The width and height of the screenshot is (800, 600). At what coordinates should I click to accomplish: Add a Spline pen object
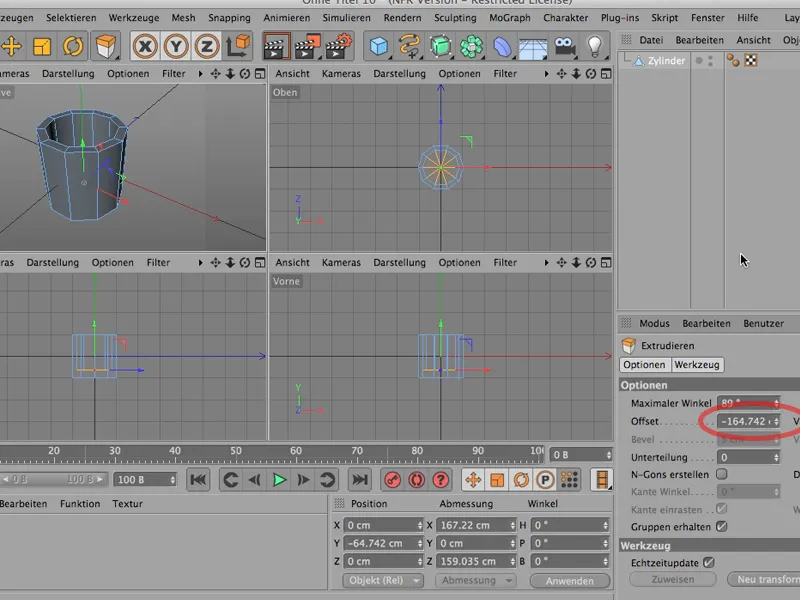point(410,46)
